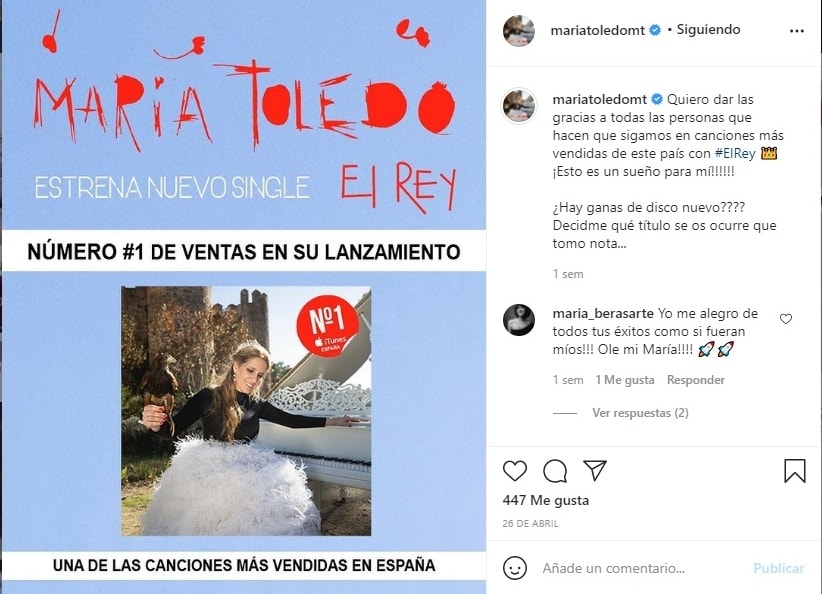
Task: Like maria_berasarte's comment with small heart
Action: click(785, 319)
